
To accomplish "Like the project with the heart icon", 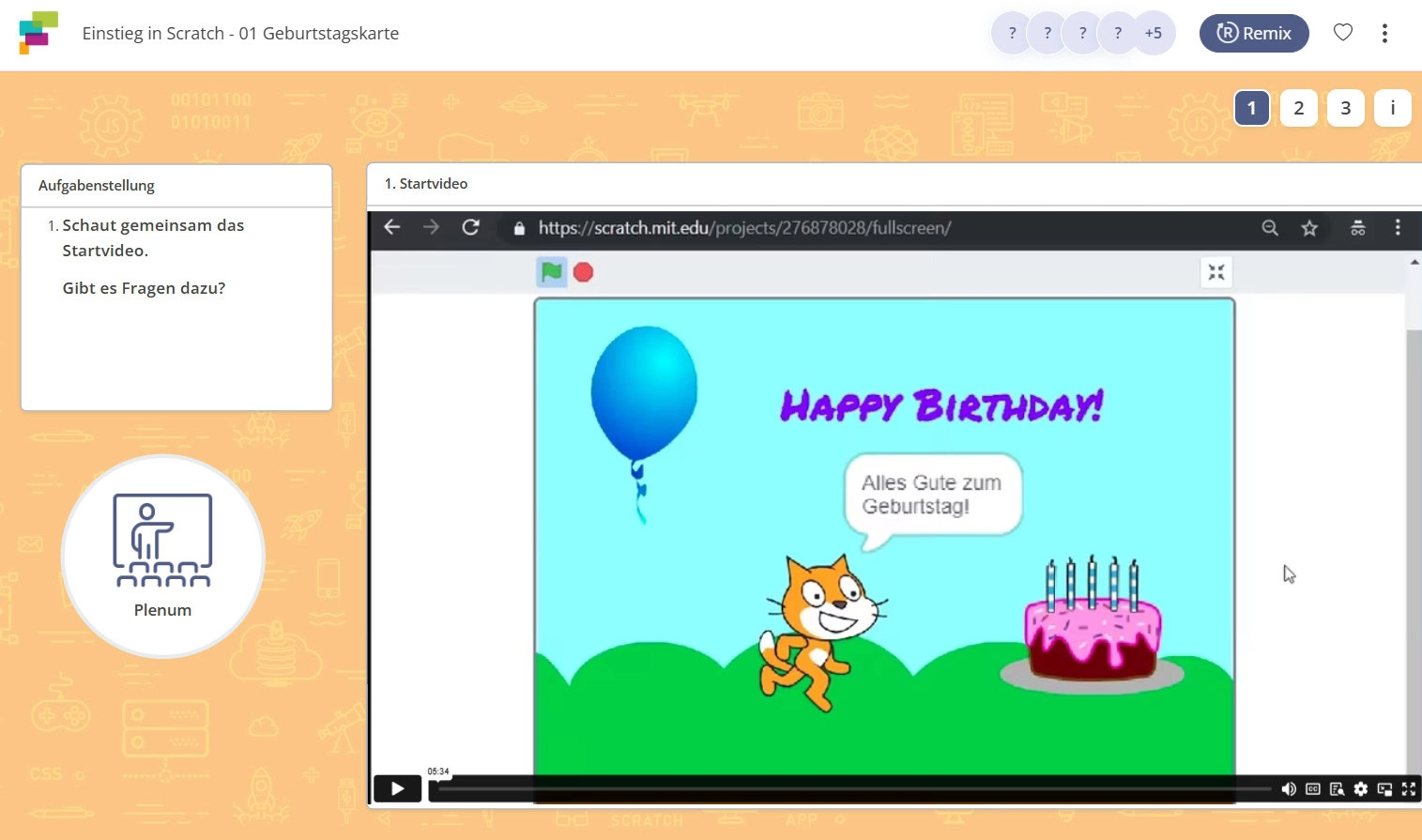I will (1343, 33).
